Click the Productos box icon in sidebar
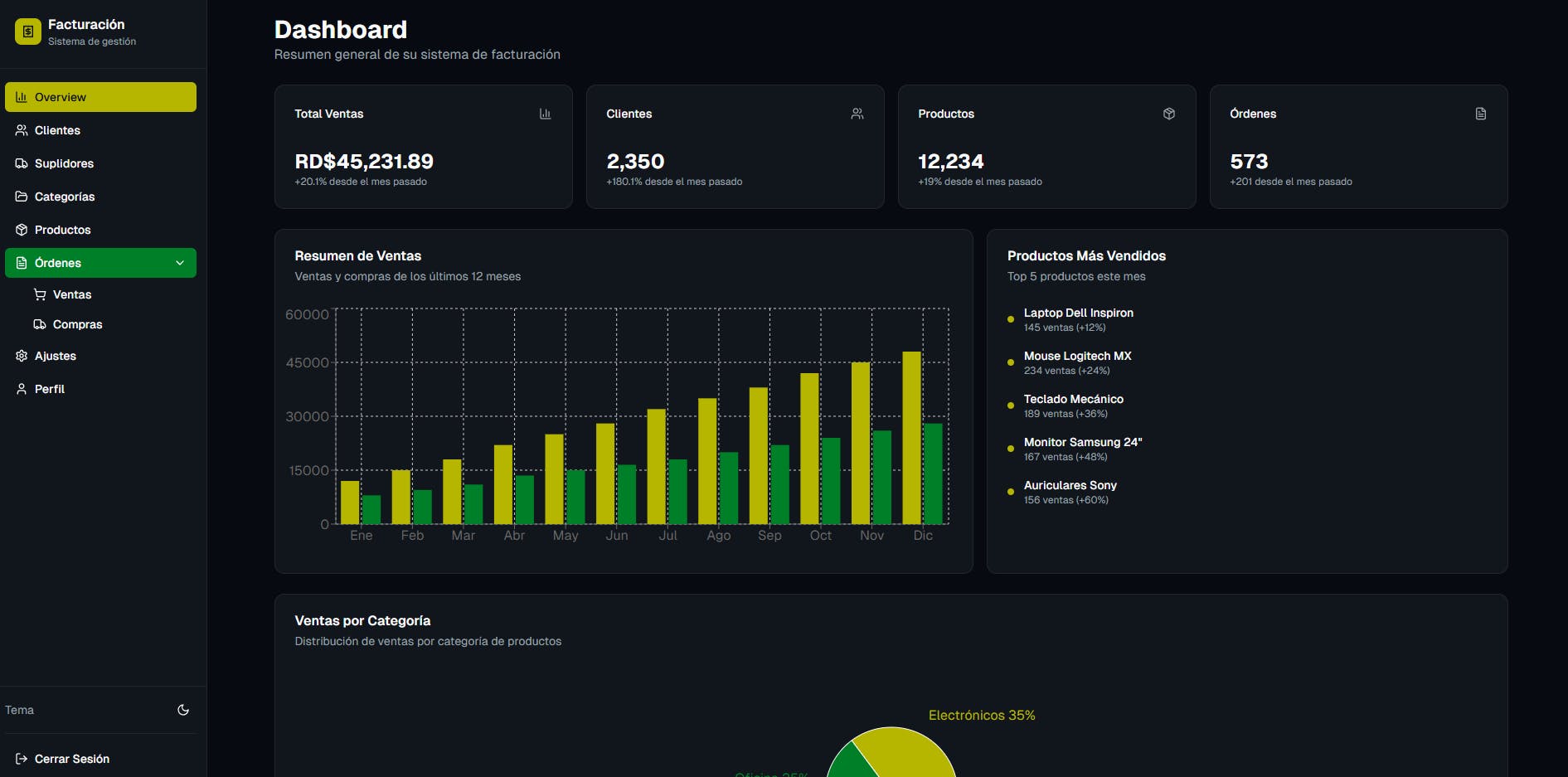1568x777 pixels. point(22,230)
